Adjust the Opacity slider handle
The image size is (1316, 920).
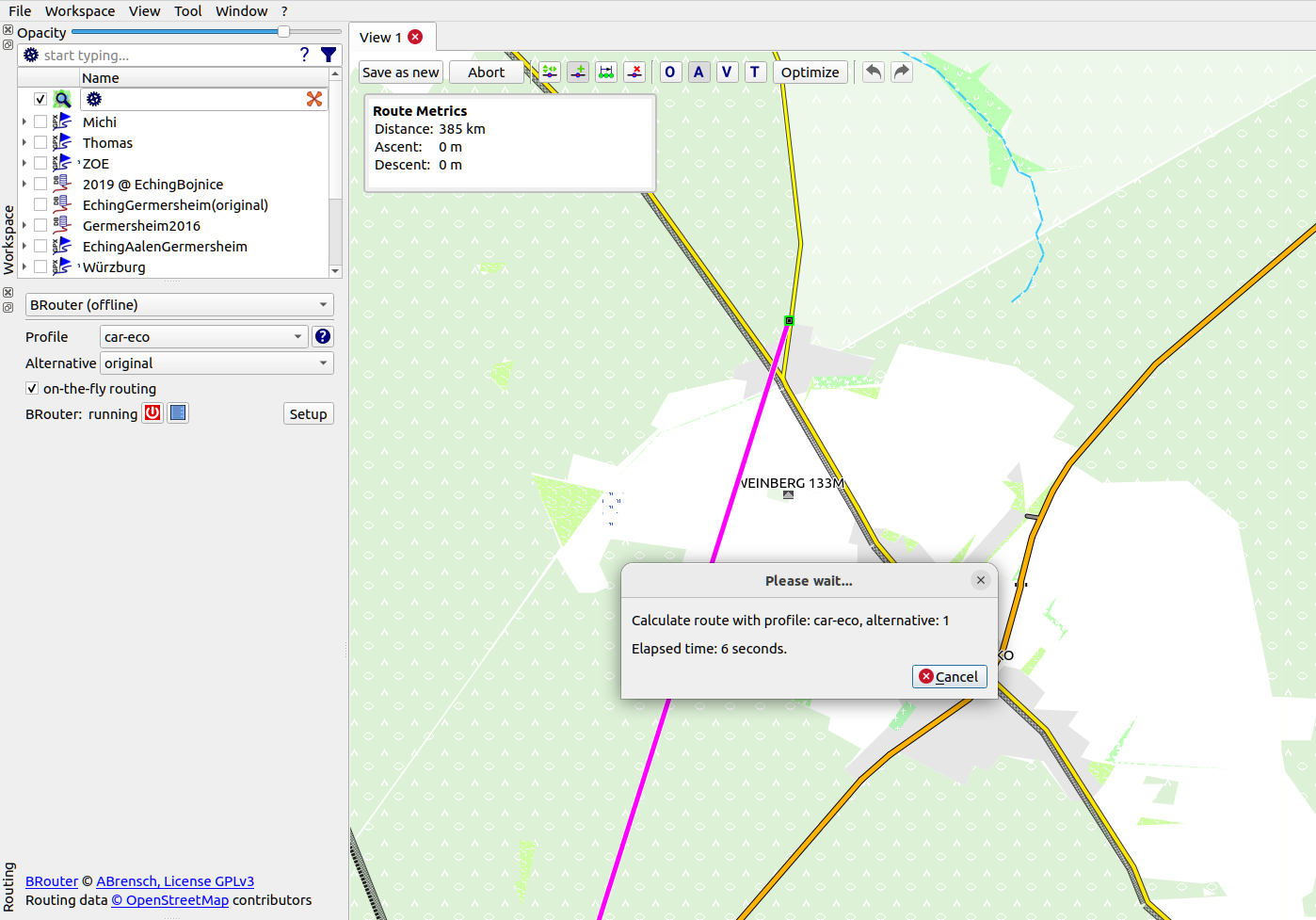(x=283, y=32)
